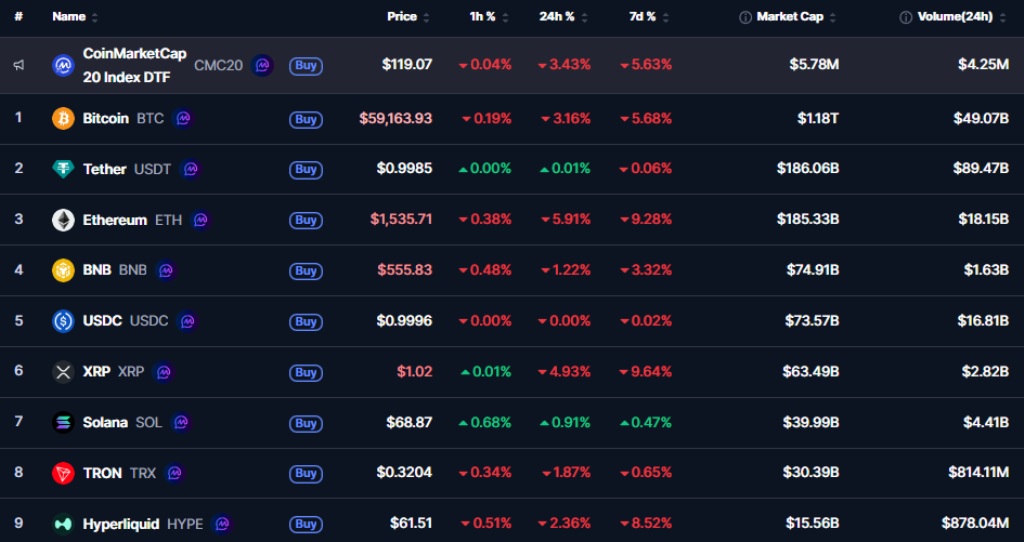Open the purple chart badge beside USDT
The width and height of the screenshot is (1024, 542).
(191, 169)
